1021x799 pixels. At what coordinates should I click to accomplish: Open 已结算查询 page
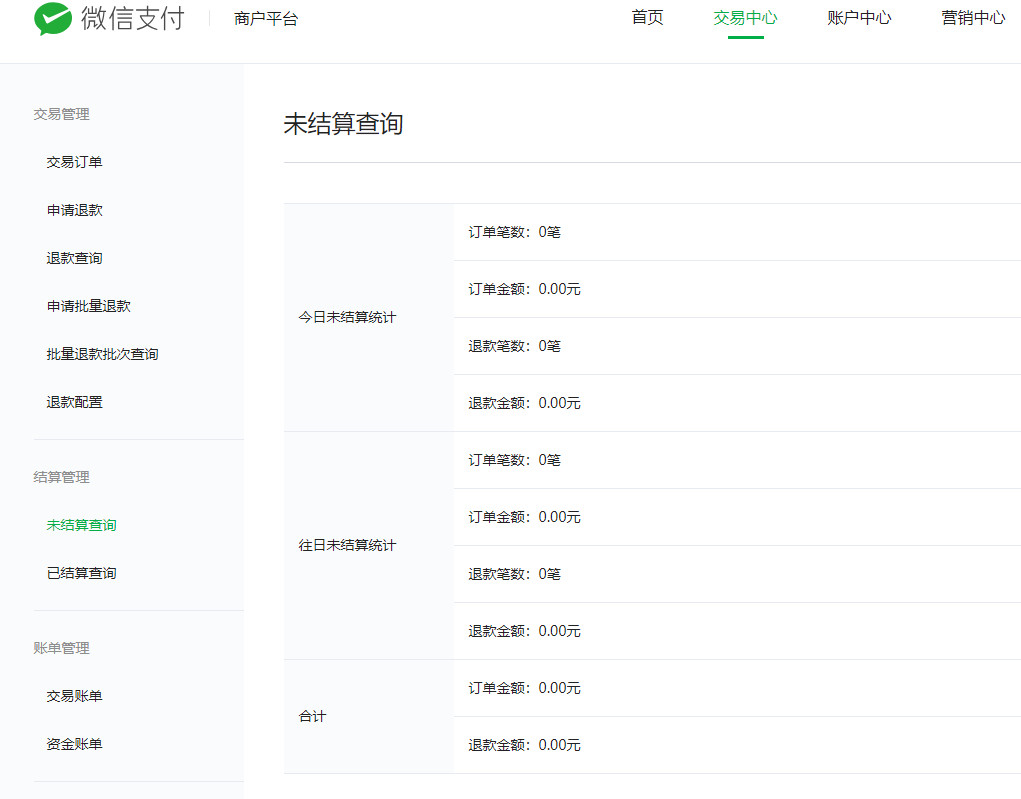click(81, 573)
